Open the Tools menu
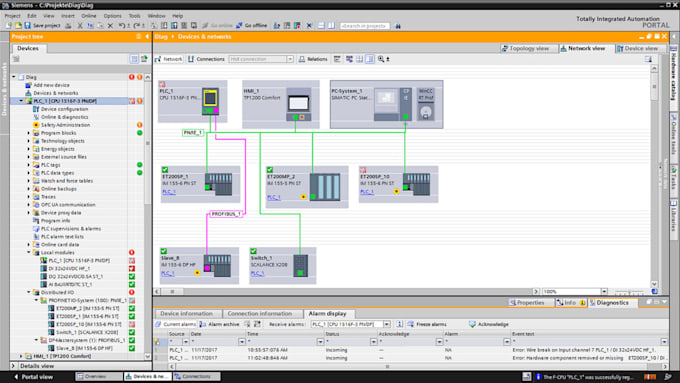This screenshot has height=383, width=680. (134, 16)
